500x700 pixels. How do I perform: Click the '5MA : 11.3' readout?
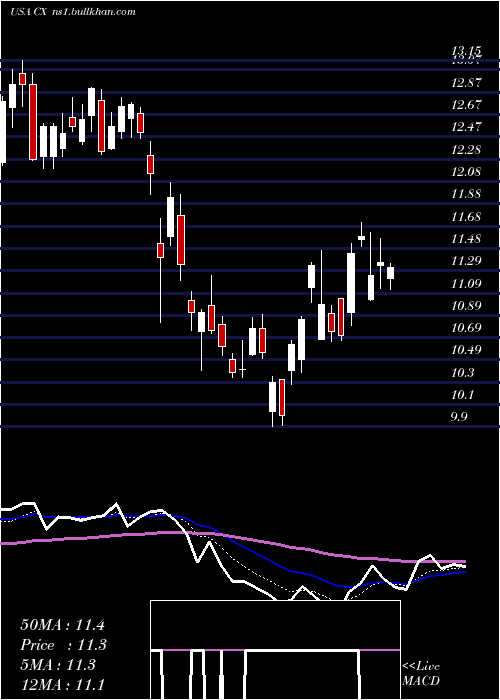pyautogui.click(x=58, y=665)
